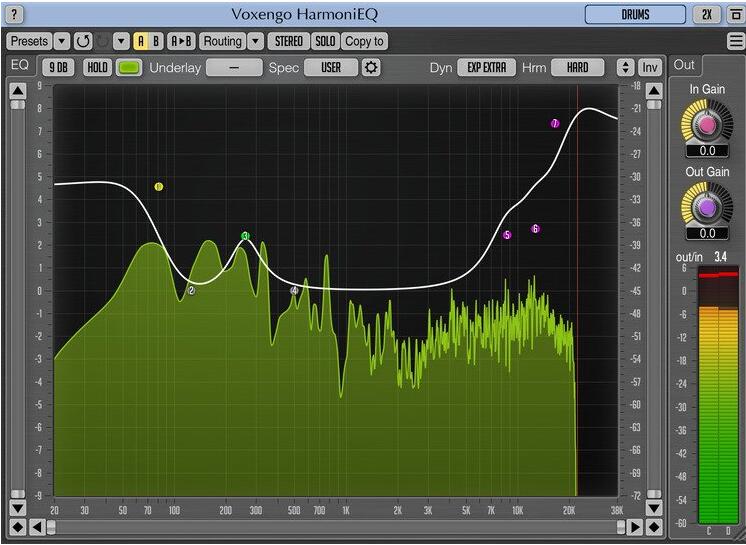The width and height of the screenshot is (746, 545).
Task: Click down arrow below right vertical slider
Action: click(654, 508)
